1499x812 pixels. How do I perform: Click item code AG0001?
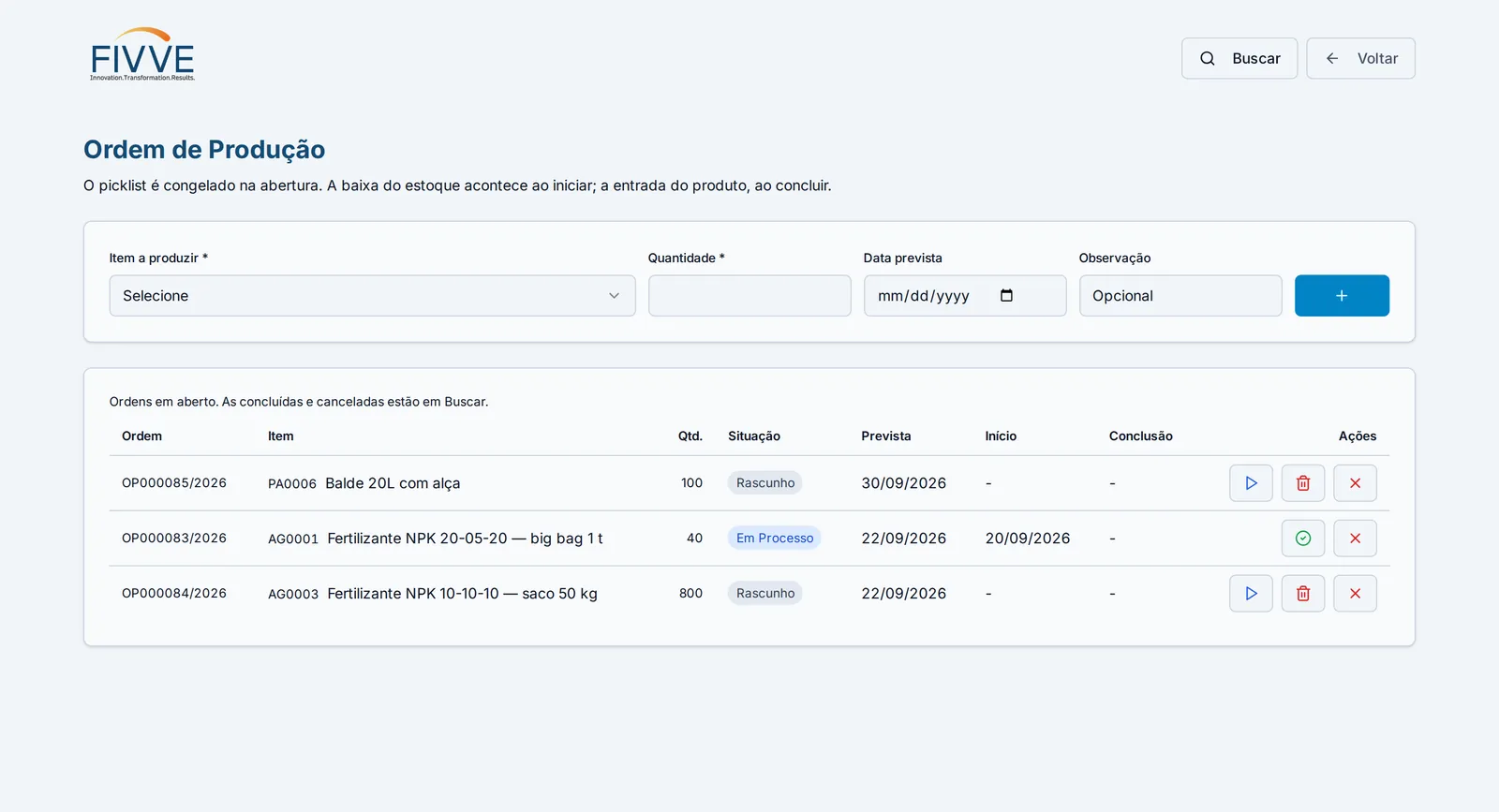pos(293,539)
